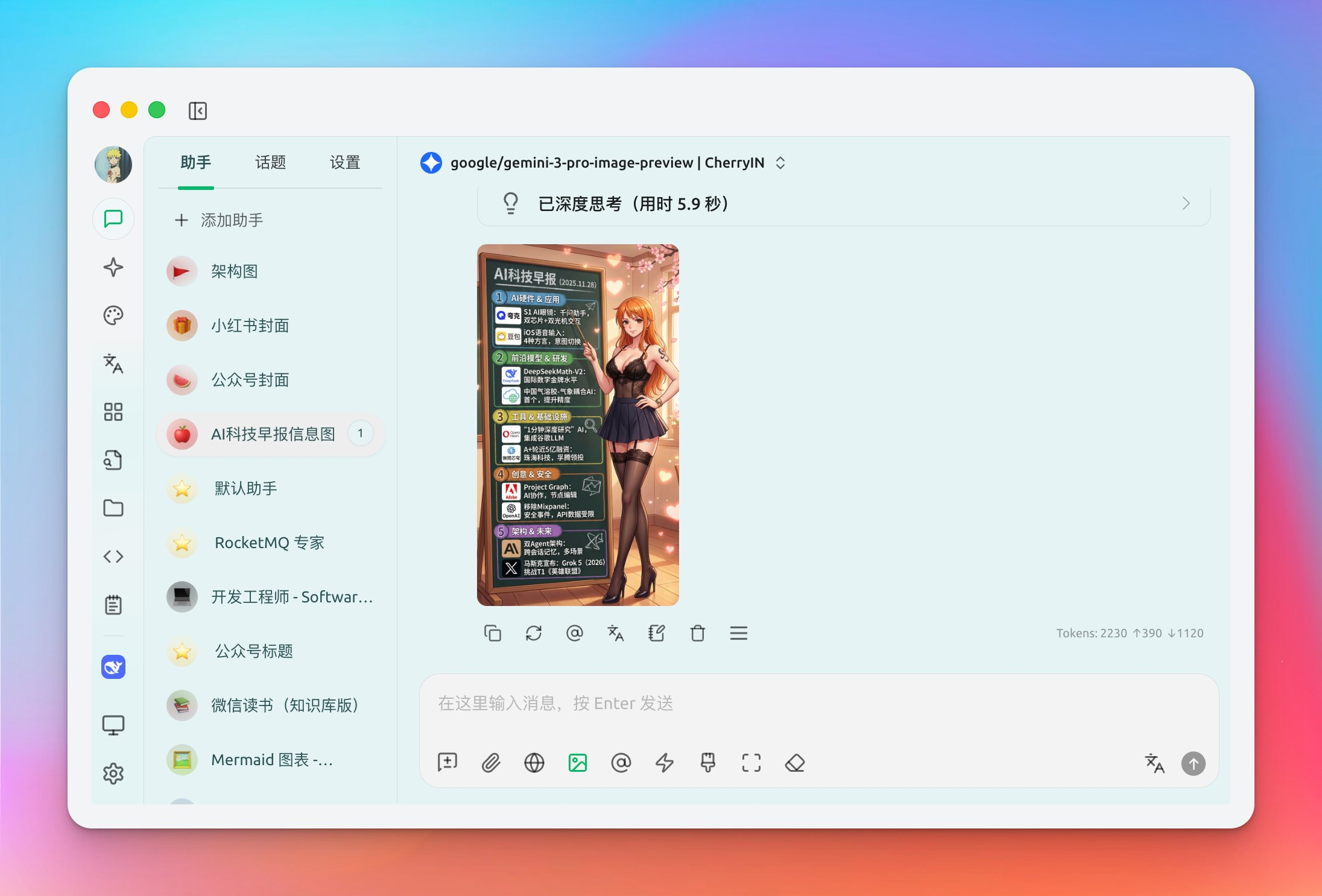Click the lightning quick phrases icon
The height and width of the screenshot is (896, 1322).
(x=665, y=763)
